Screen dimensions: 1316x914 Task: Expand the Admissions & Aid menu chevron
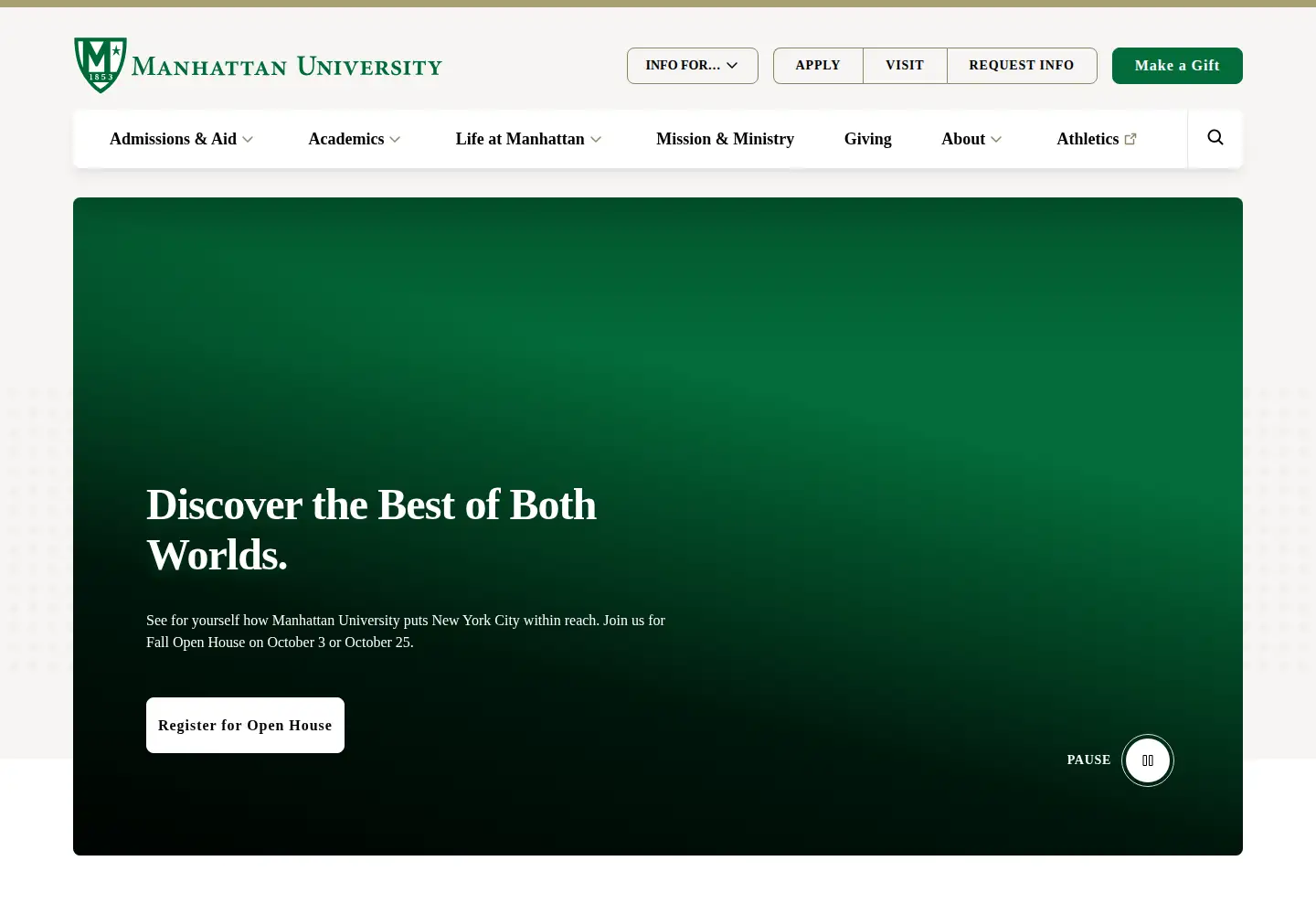point(248,140)
